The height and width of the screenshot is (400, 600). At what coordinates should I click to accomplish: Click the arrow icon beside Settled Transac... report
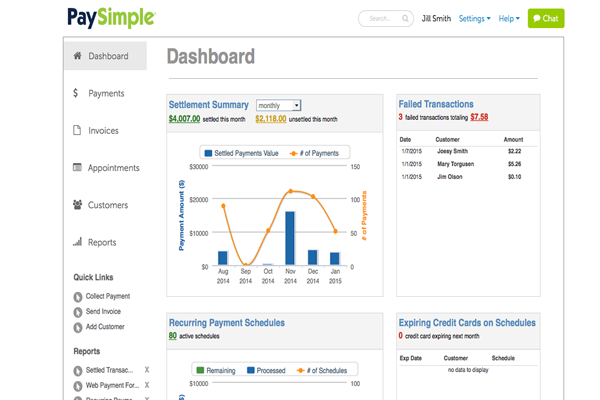[78, 371]
